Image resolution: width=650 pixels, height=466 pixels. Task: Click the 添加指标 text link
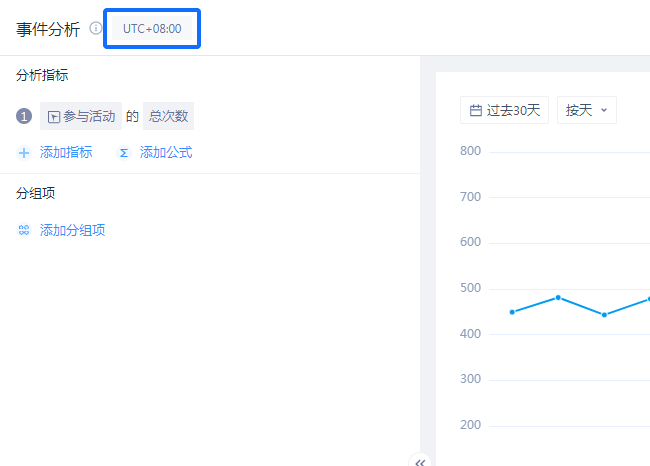pos(66,153)
